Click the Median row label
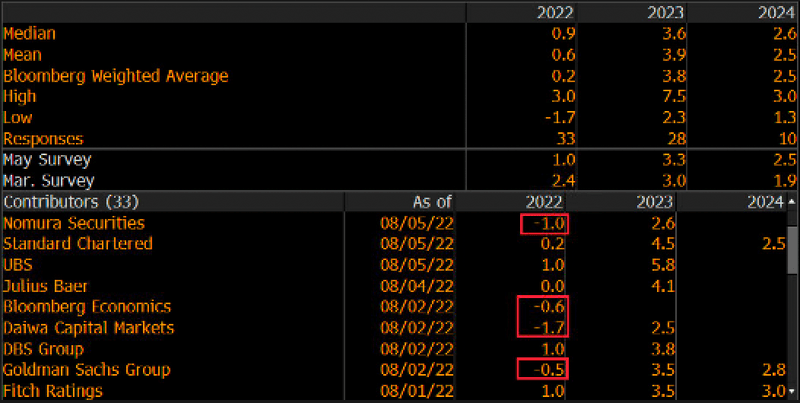 click(30, 34)
